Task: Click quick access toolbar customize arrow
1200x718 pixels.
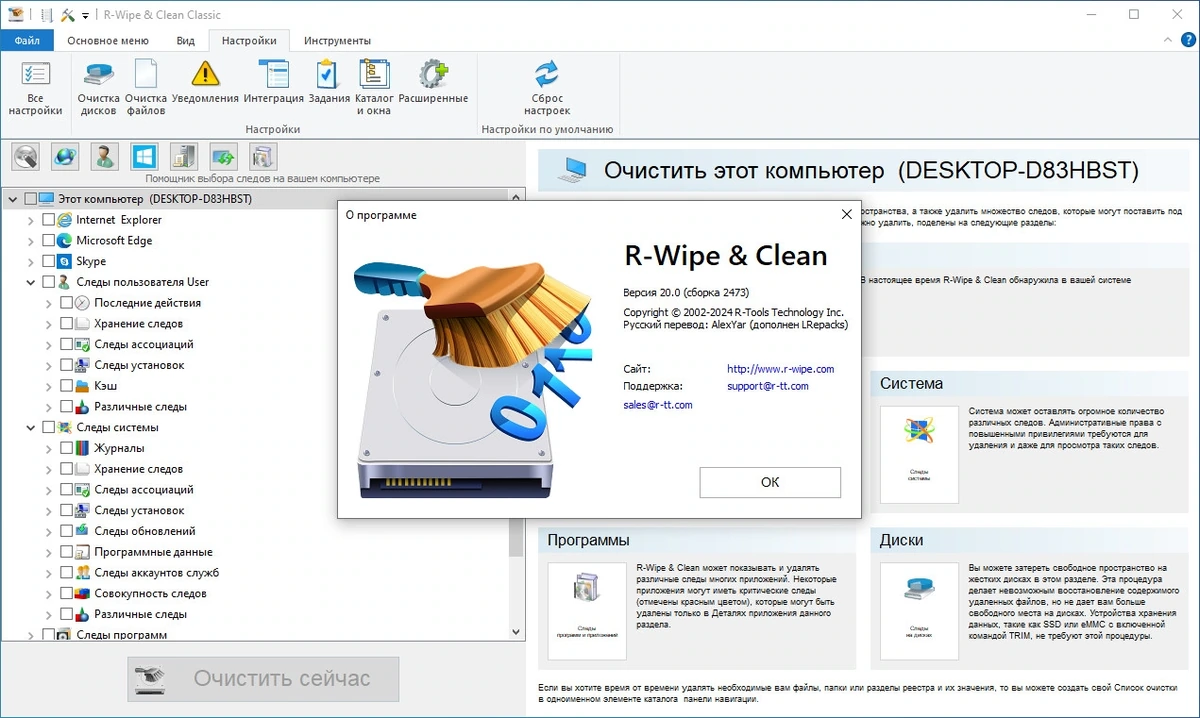Action: tap(85, 16)
